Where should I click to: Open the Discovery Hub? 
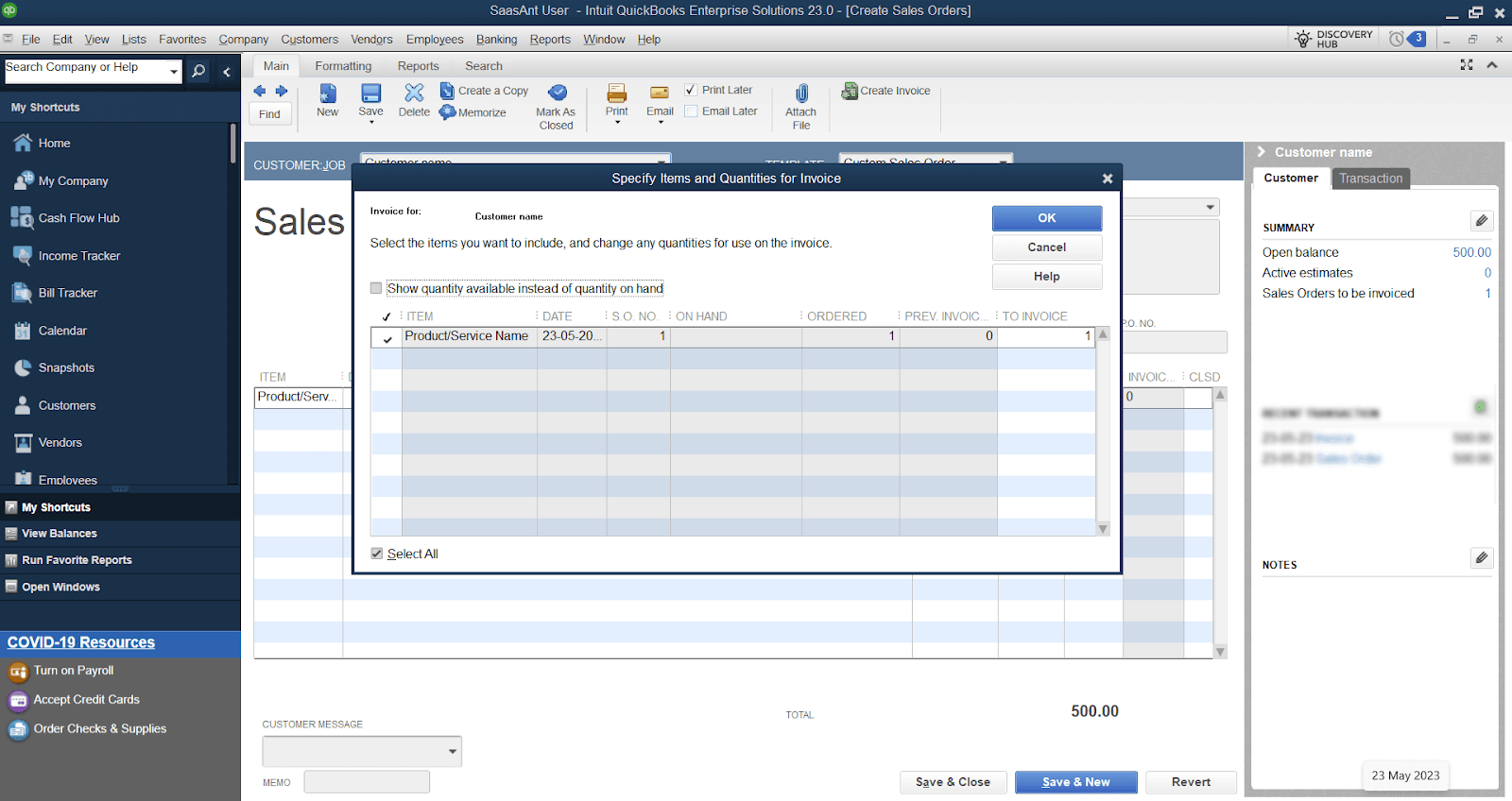[1332, 39]
